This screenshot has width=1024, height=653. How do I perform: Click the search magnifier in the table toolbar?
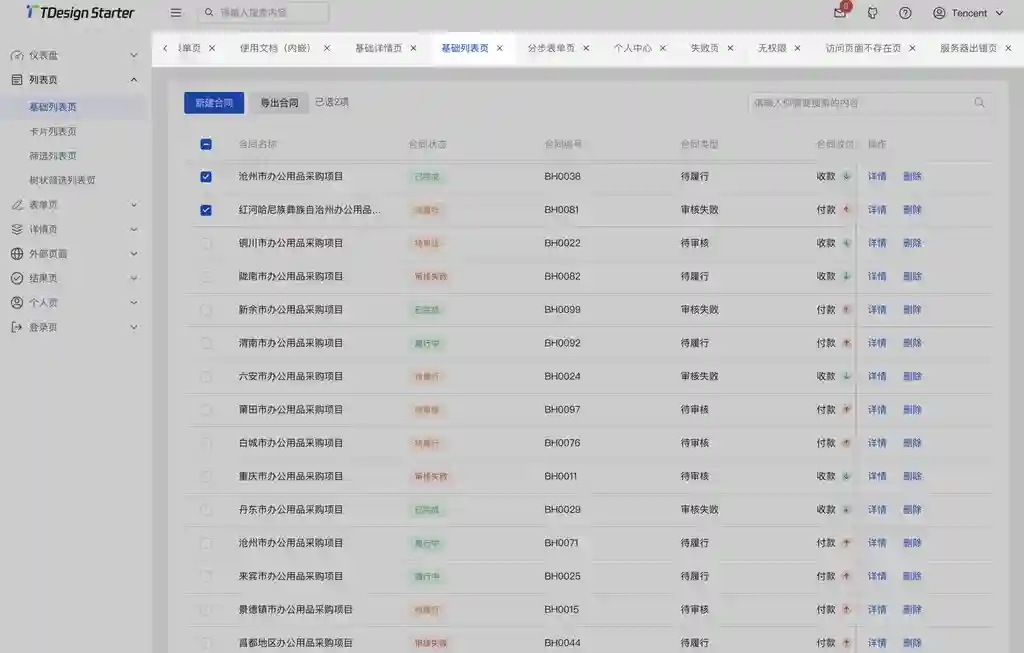point(979,102)
